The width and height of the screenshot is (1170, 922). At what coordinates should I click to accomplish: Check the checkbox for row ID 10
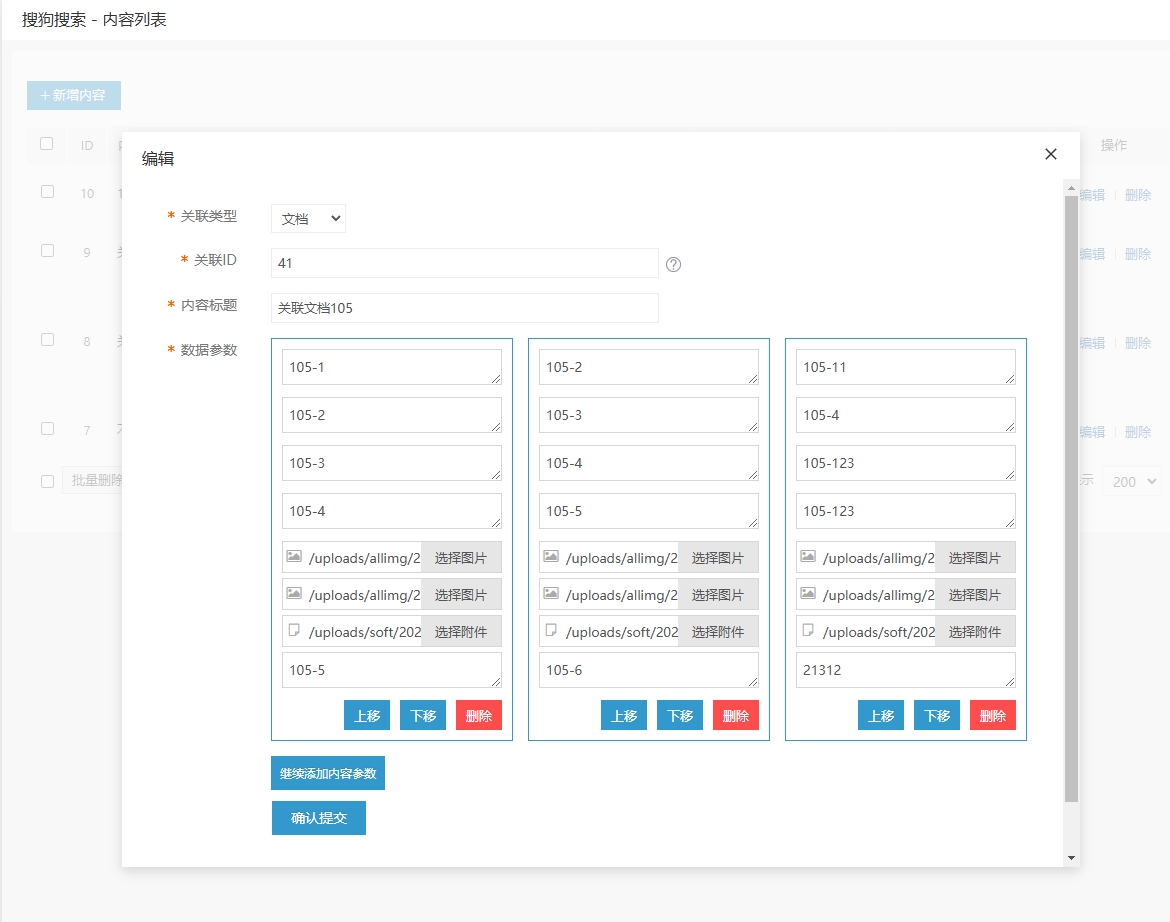click(47, 192)
